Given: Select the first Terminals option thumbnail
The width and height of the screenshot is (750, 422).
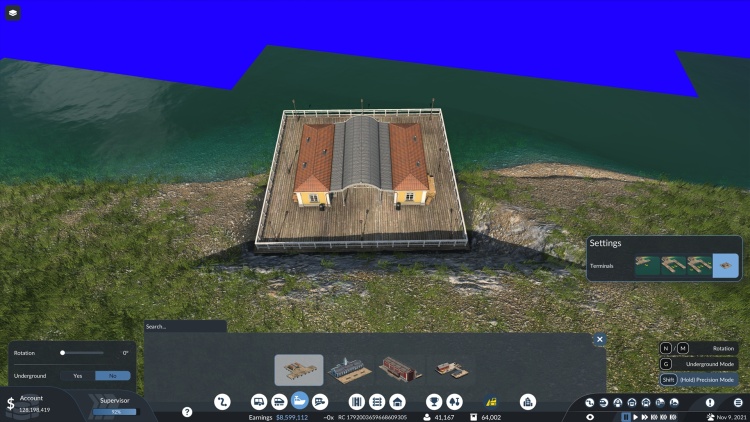Looking at the screenshot, I should click(x=648, y=266).
